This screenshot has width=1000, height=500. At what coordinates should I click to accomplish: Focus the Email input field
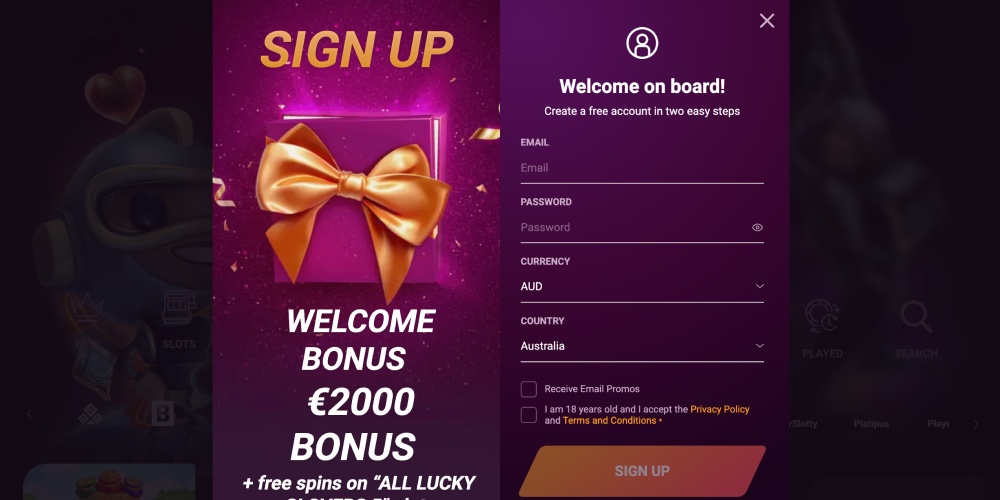click(642, 168)
